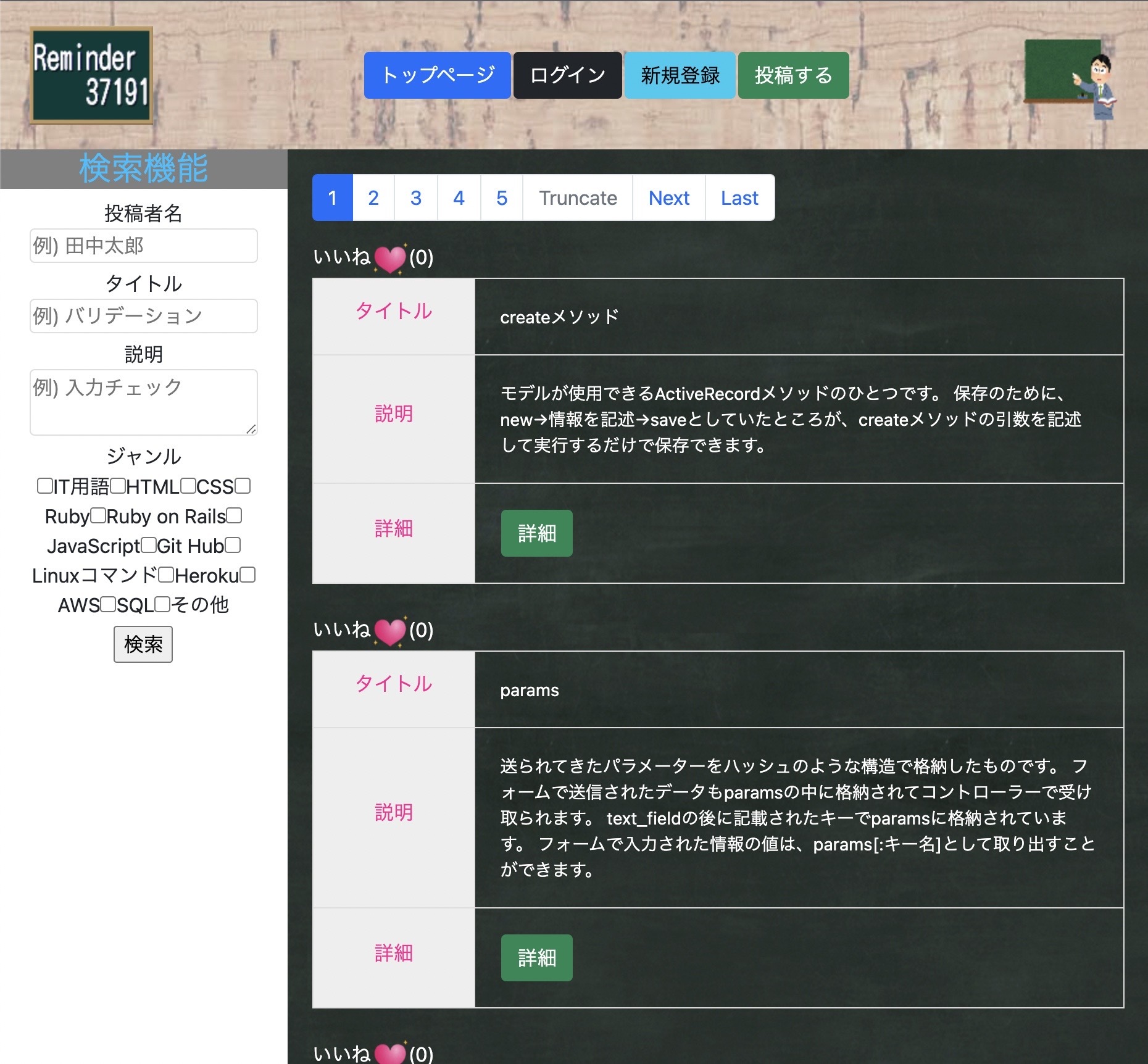Open 詳細 button for params post
The width and height of the screenshot is (1148, 1064).
[x=537, y=958]
